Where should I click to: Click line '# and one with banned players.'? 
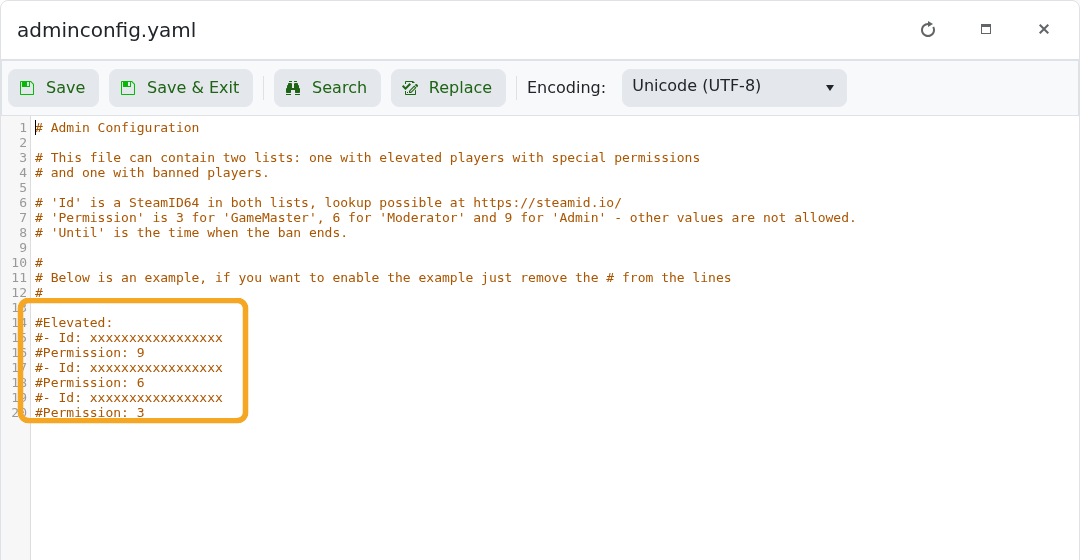coord(152,173)
